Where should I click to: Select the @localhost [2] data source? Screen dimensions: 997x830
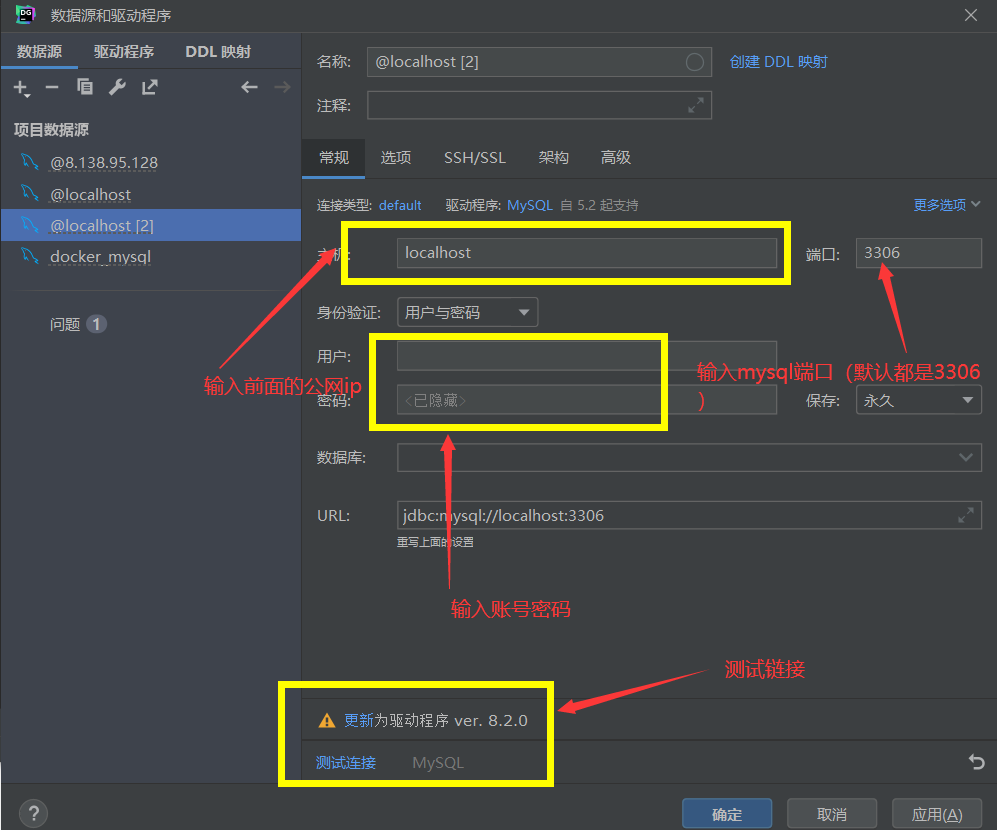tap(151, 225)
